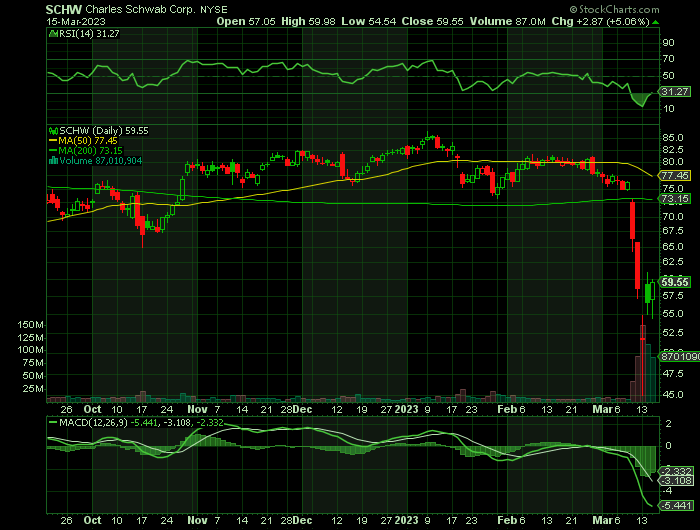Click the Chg +2.87 (+5.06%) value

(x=600, y=21)
